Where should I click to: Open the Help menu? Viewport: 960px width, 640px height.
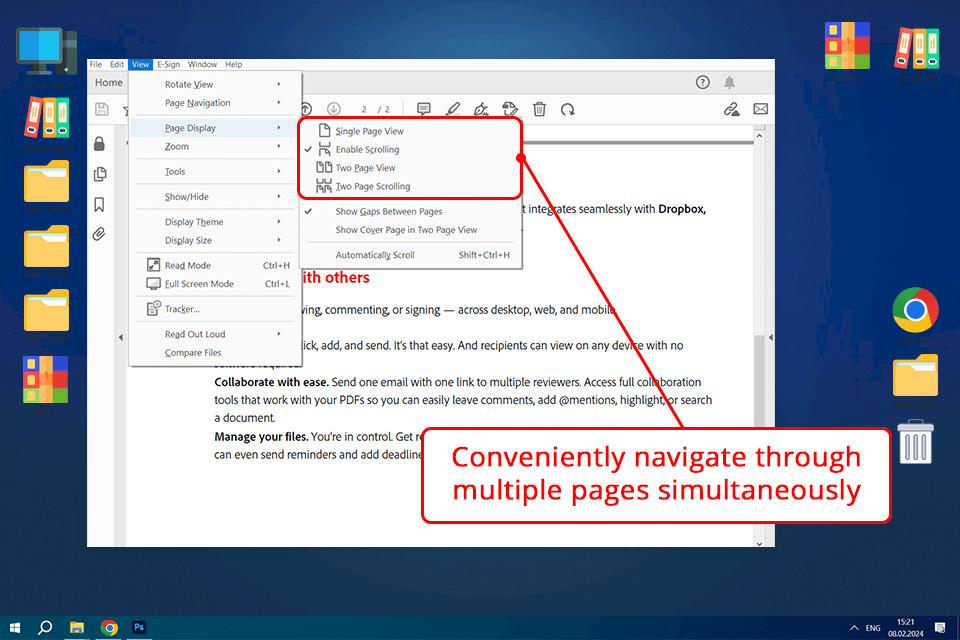[233, 64]
